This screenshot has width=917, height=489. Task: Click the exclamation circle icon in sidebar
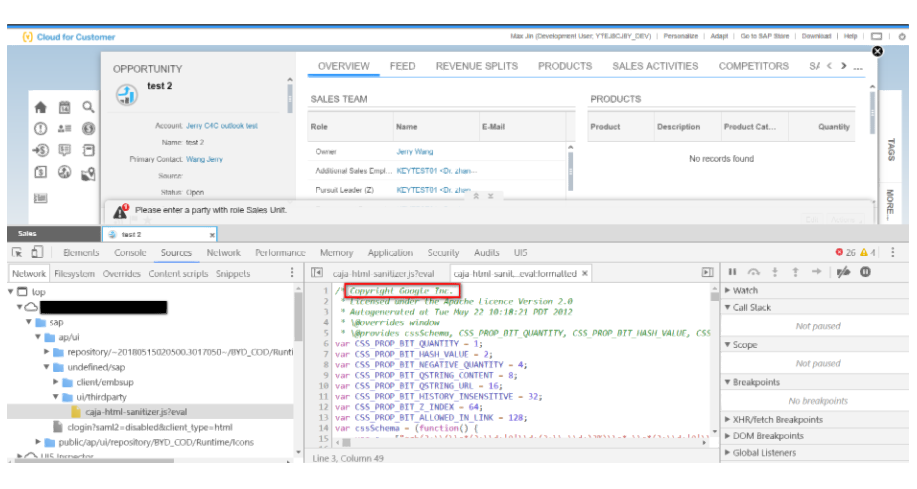pos(40,129)
